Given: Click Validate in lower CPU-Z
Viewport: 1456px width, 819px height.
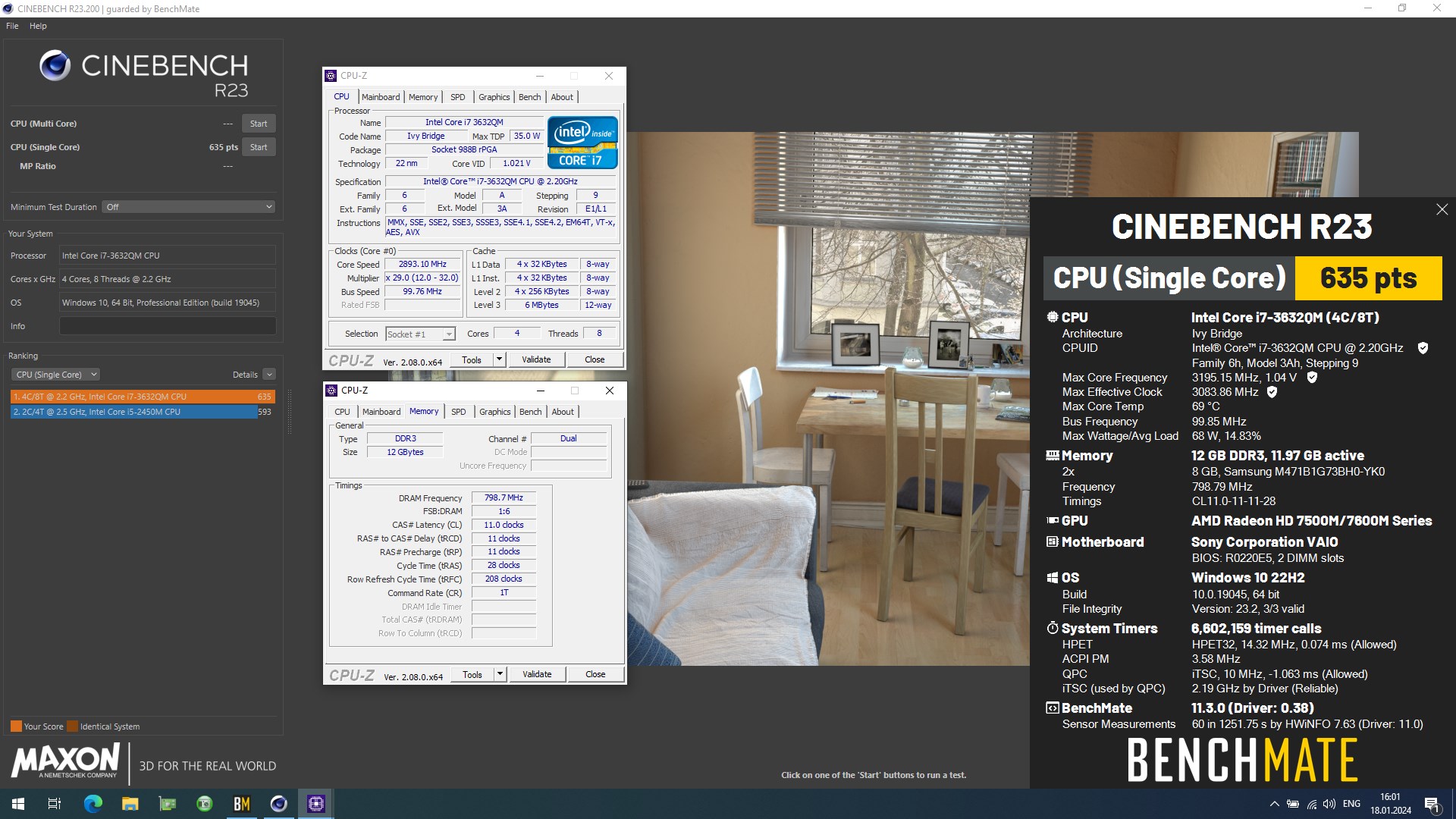Looking at the screenshot, I should [537, 675].
